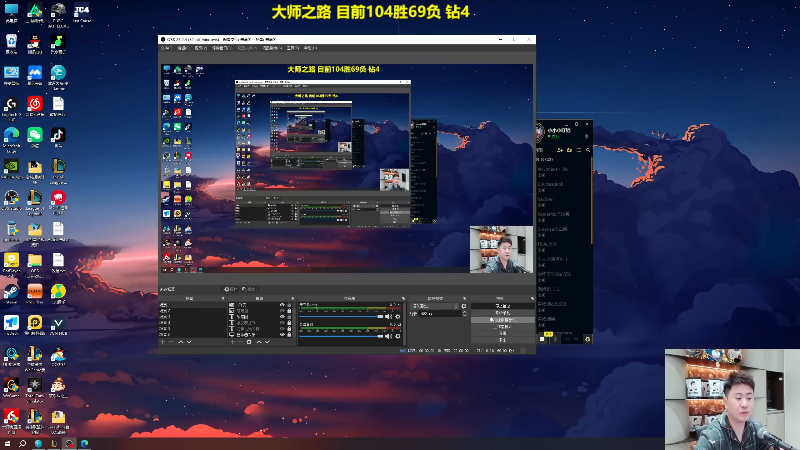Add a new scene with plus icon
Viewport: 800px width, 450px height.
click(x=162, y=342)
